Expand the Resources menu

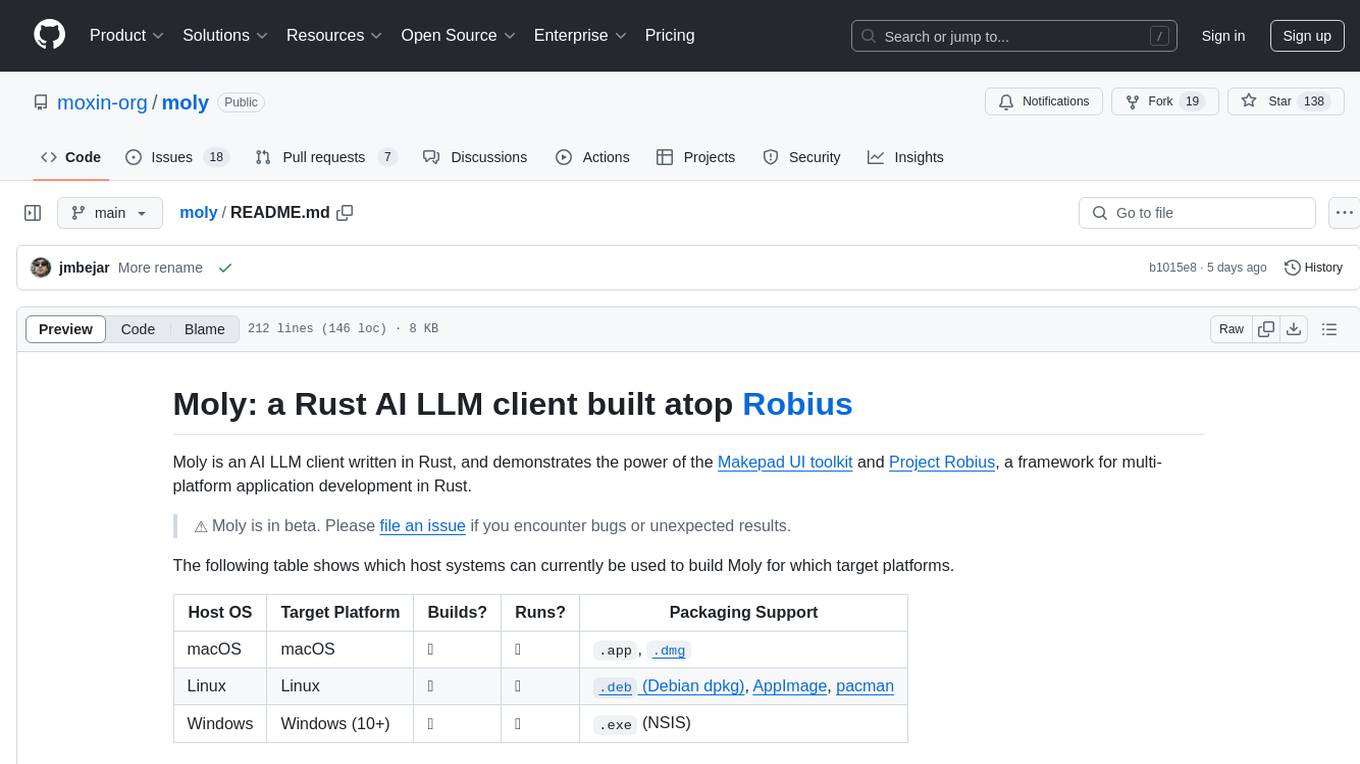pos(334,35)
